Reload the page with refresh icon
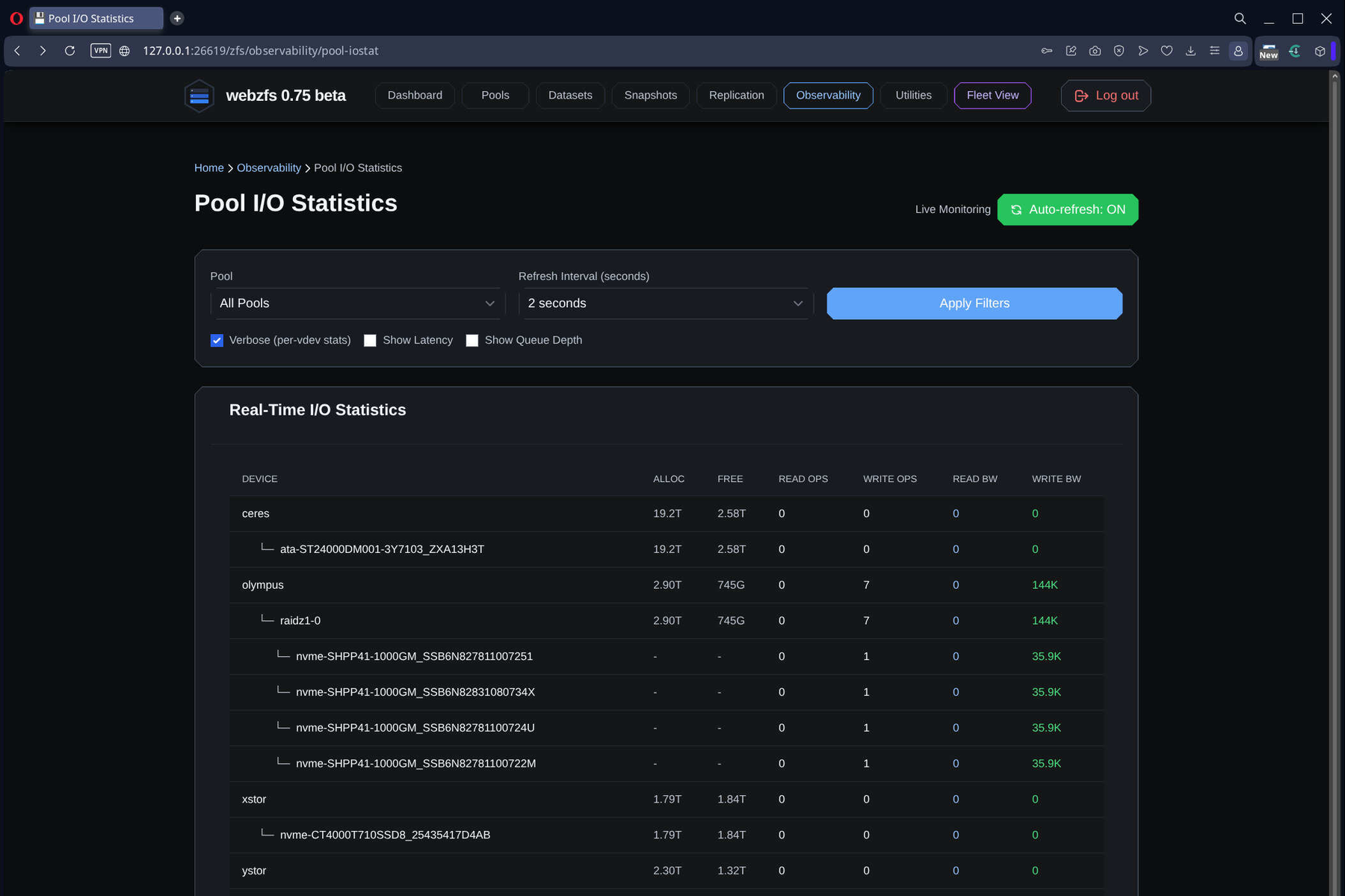Viewport: 1345px width, 896px height. coord(69,51)
